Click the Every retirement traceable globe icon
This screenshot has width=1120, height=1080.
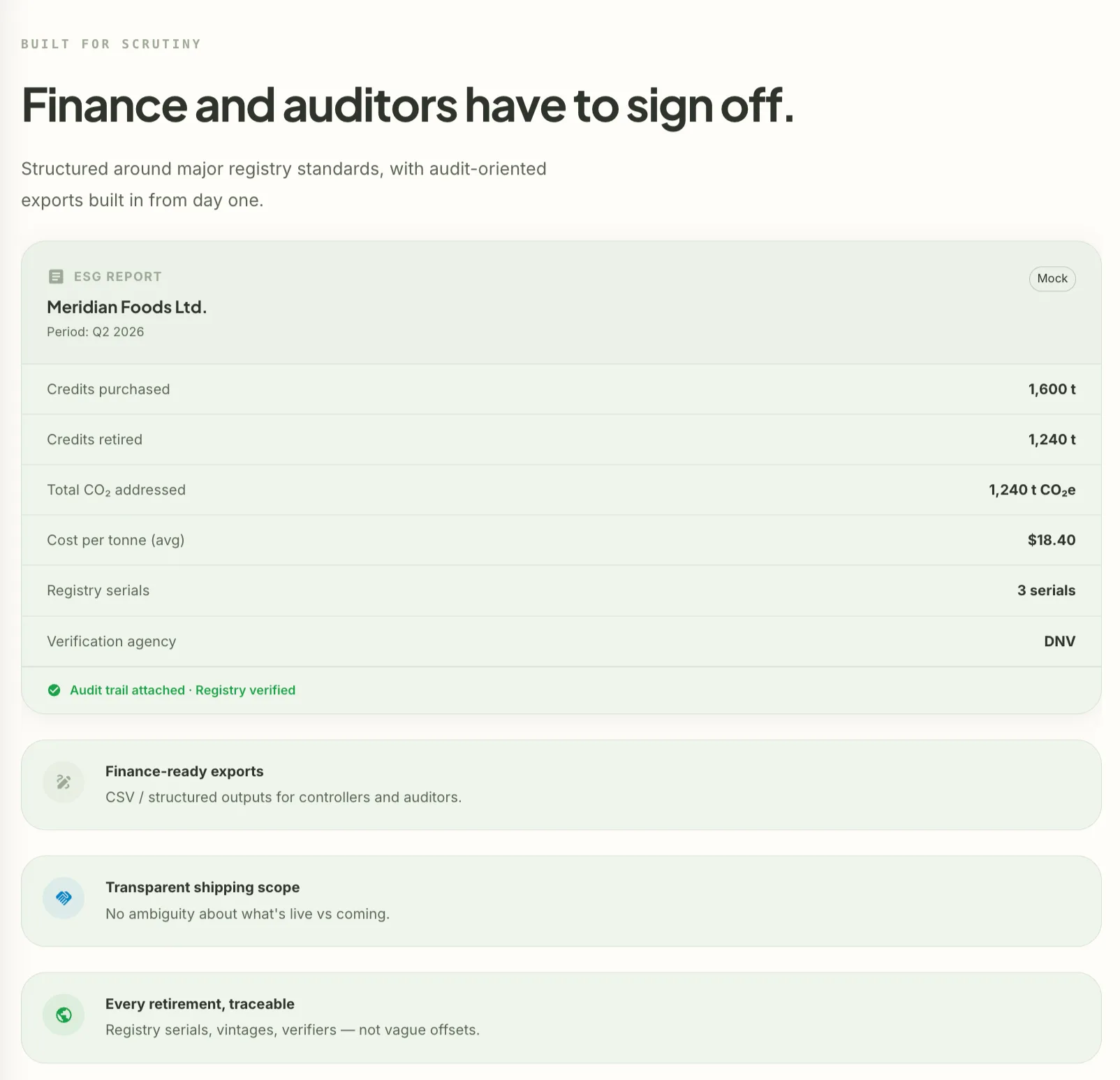click(64, 1014)
